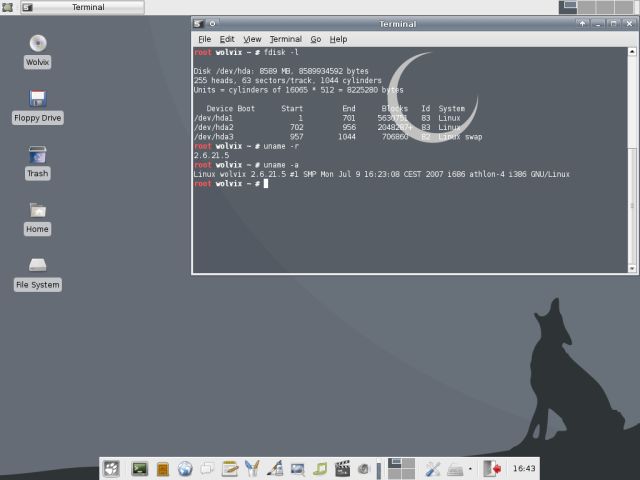The width and height of the screenshot is (640, 480).
Task: Select the Floppy Drive desktop icon
Action: pyautogui.click(x=38, y=107)
